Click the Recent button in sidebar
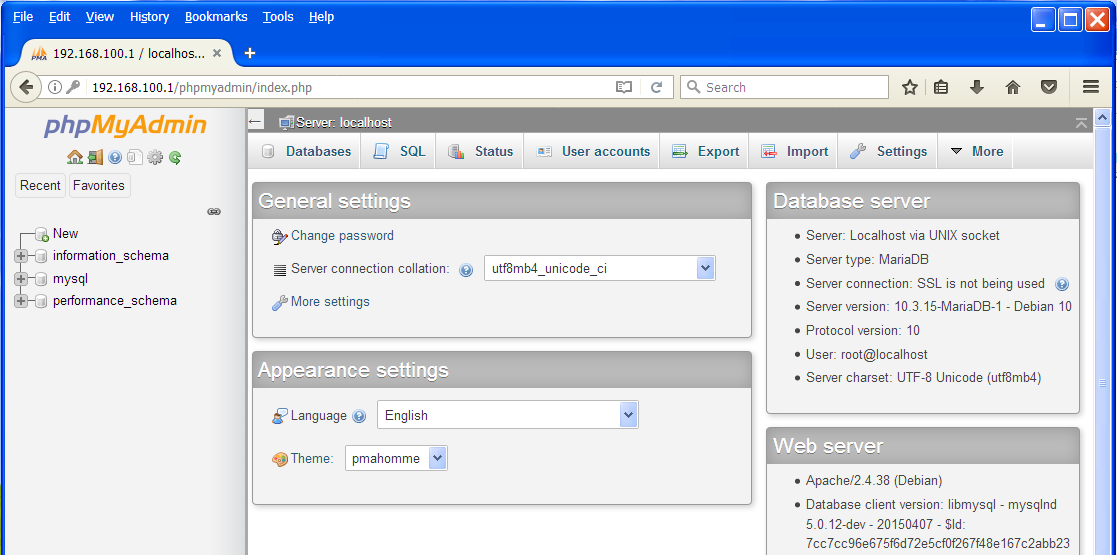Viewport: 1117px width, 555px height. coord(41,185)
